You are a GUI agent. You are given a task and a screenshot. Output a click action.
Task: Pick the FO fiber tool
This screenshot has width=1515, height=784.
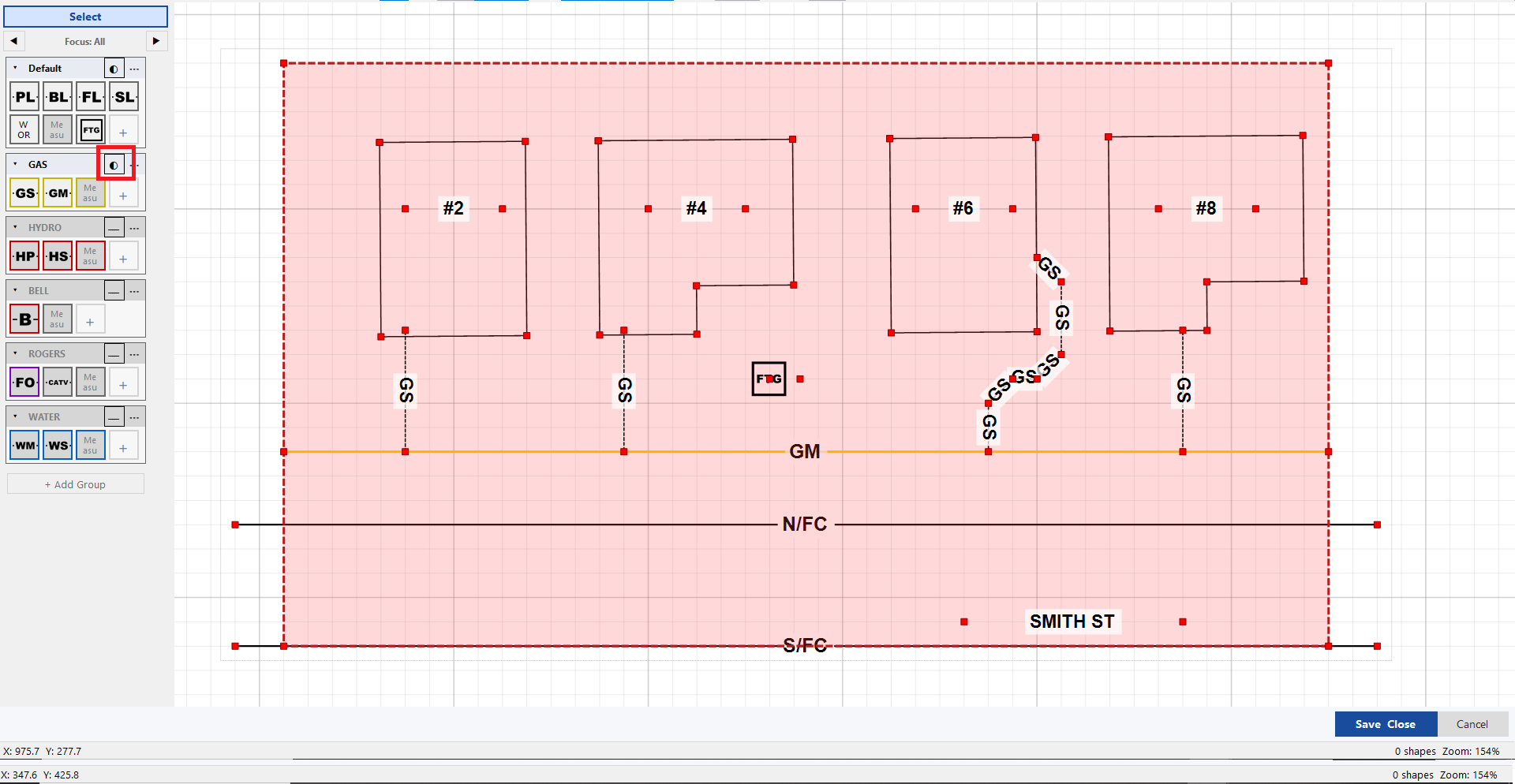pyautogui.click(x=24, y=383)
